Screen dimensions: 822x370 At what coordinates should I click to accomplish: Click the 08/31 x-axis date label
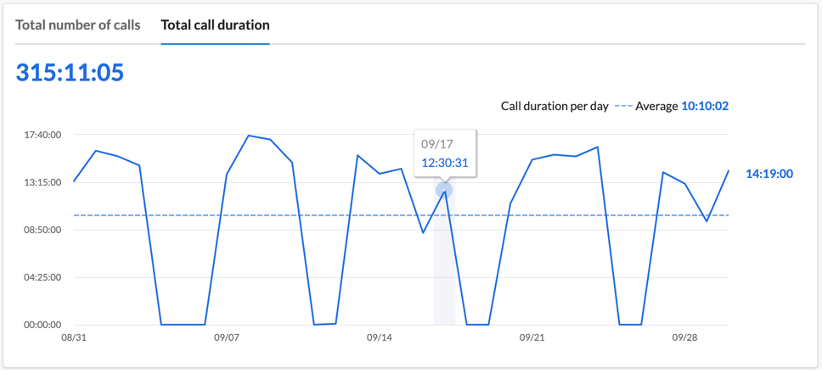(x=73, y=338)
